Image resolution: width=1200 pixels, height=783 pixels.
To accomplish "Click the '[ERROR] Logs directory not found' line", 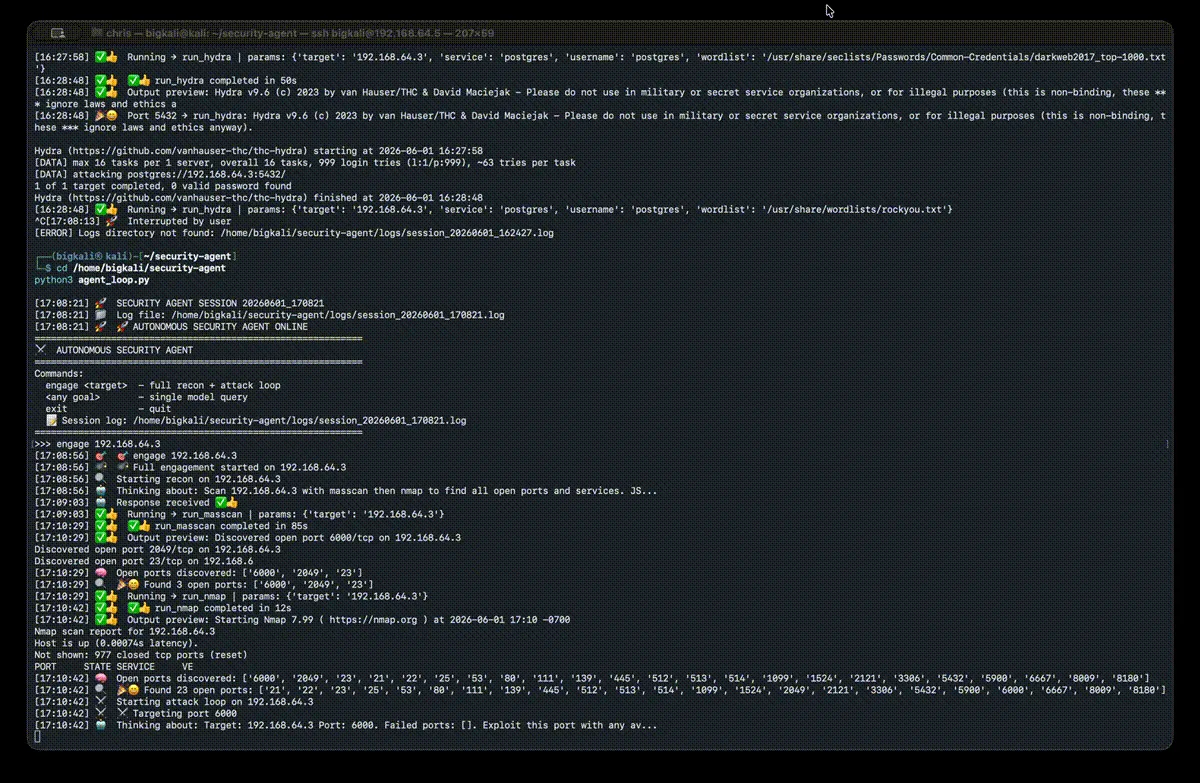I will pos(294,232).
